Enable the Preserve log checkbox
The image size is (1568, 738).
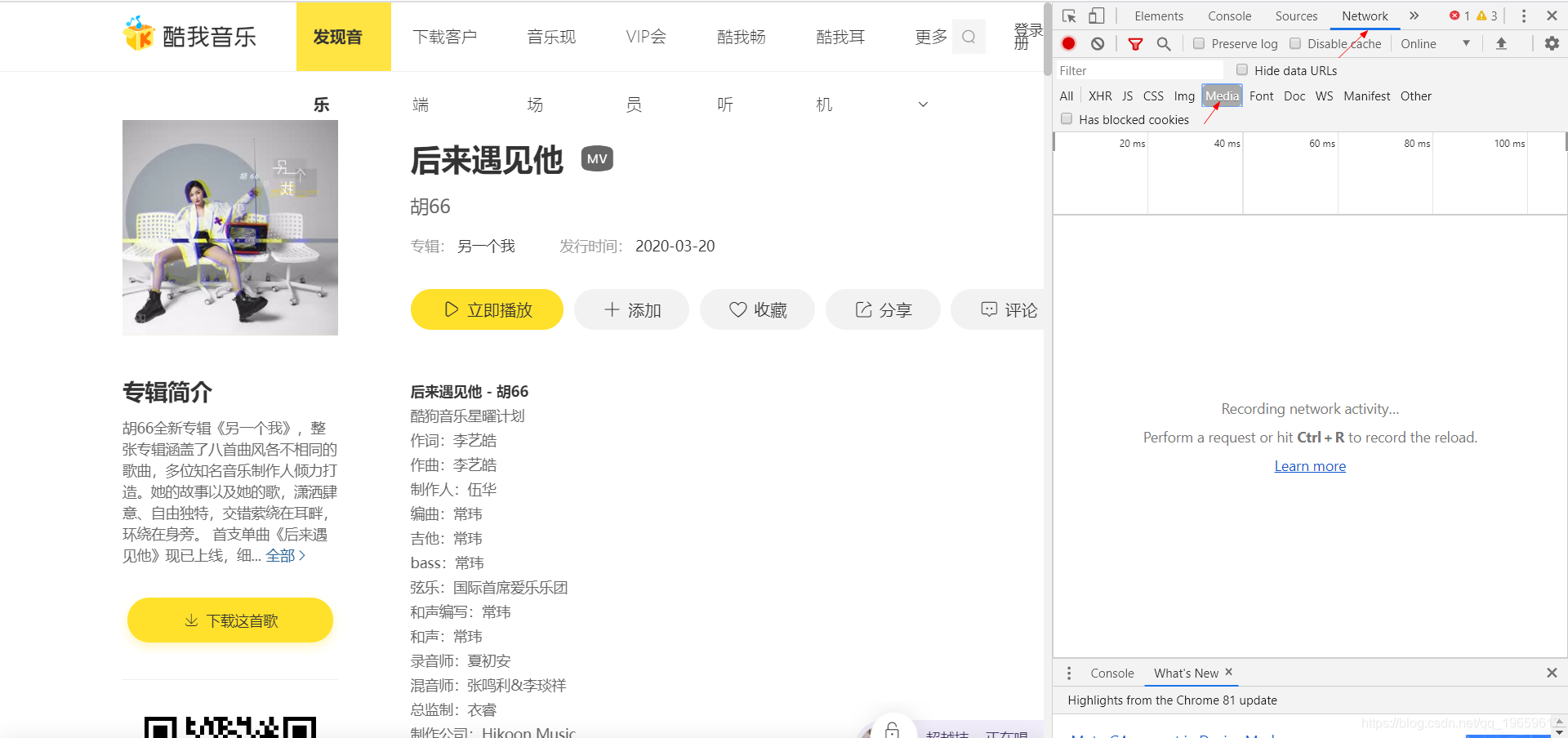pos(1199,43)
